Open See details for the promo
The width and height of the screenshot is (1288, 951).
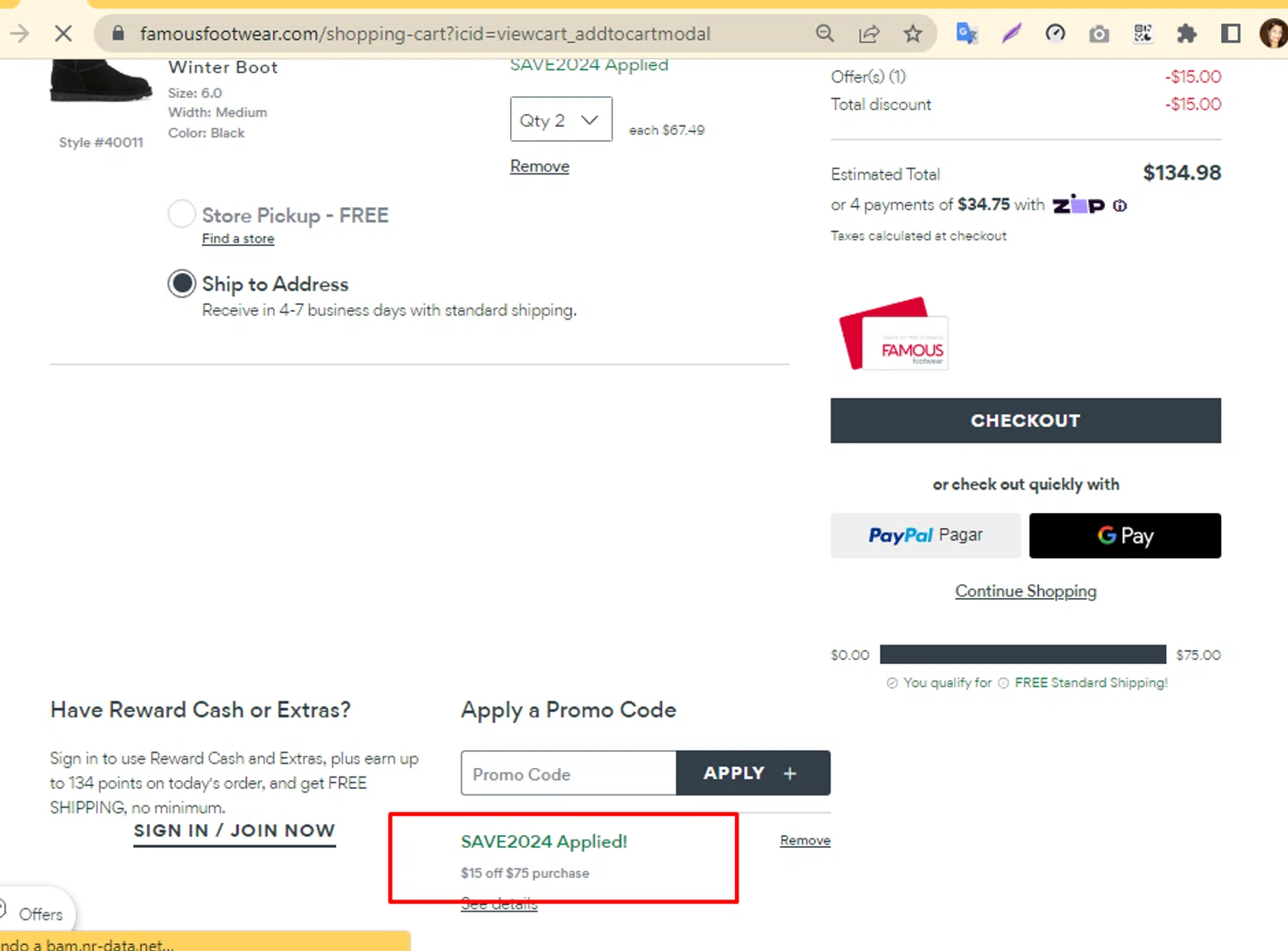(499, 904)
